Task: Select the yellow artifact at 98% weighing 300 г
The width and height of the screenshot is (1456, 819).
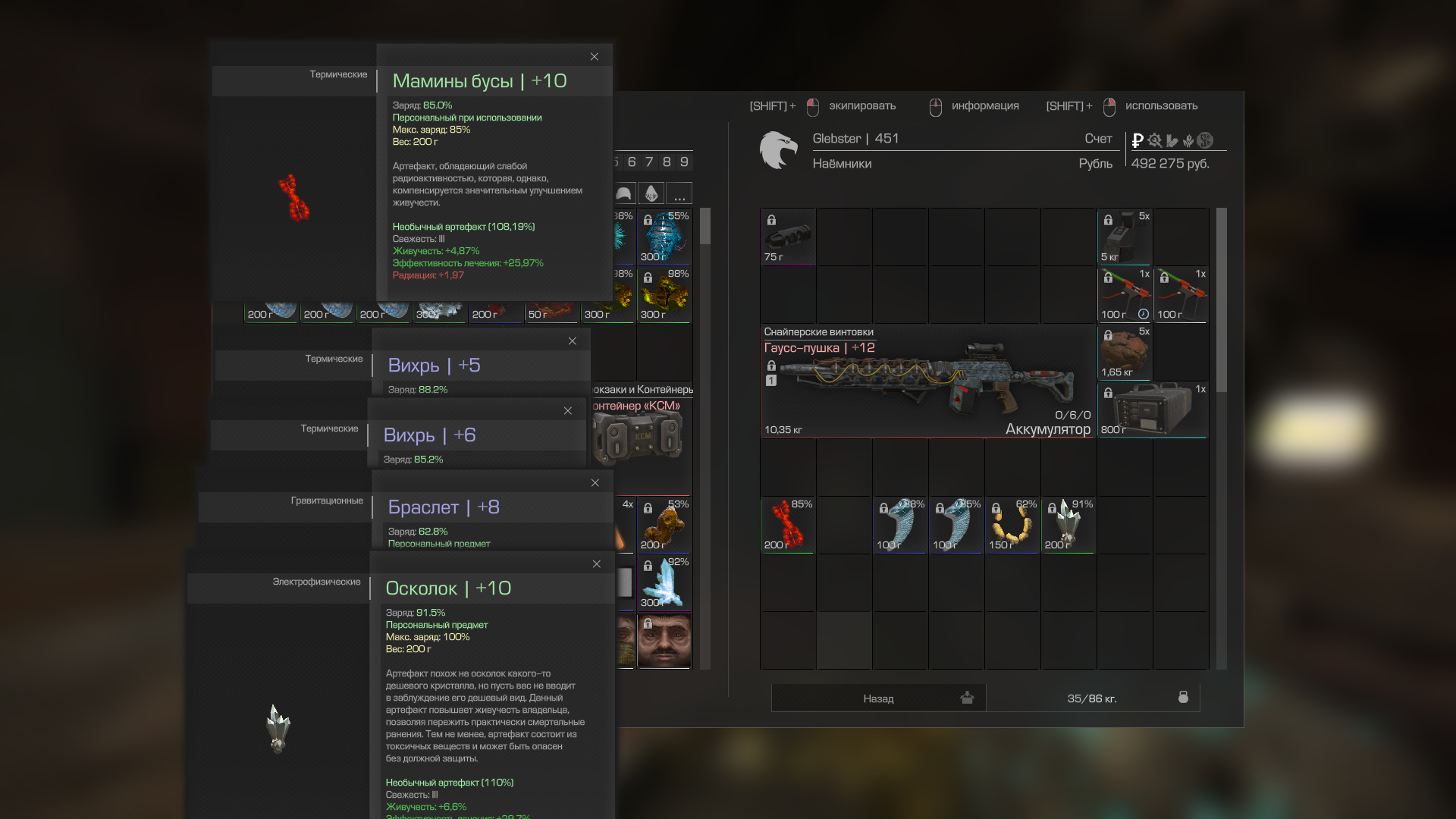Action: click(664, 295)
